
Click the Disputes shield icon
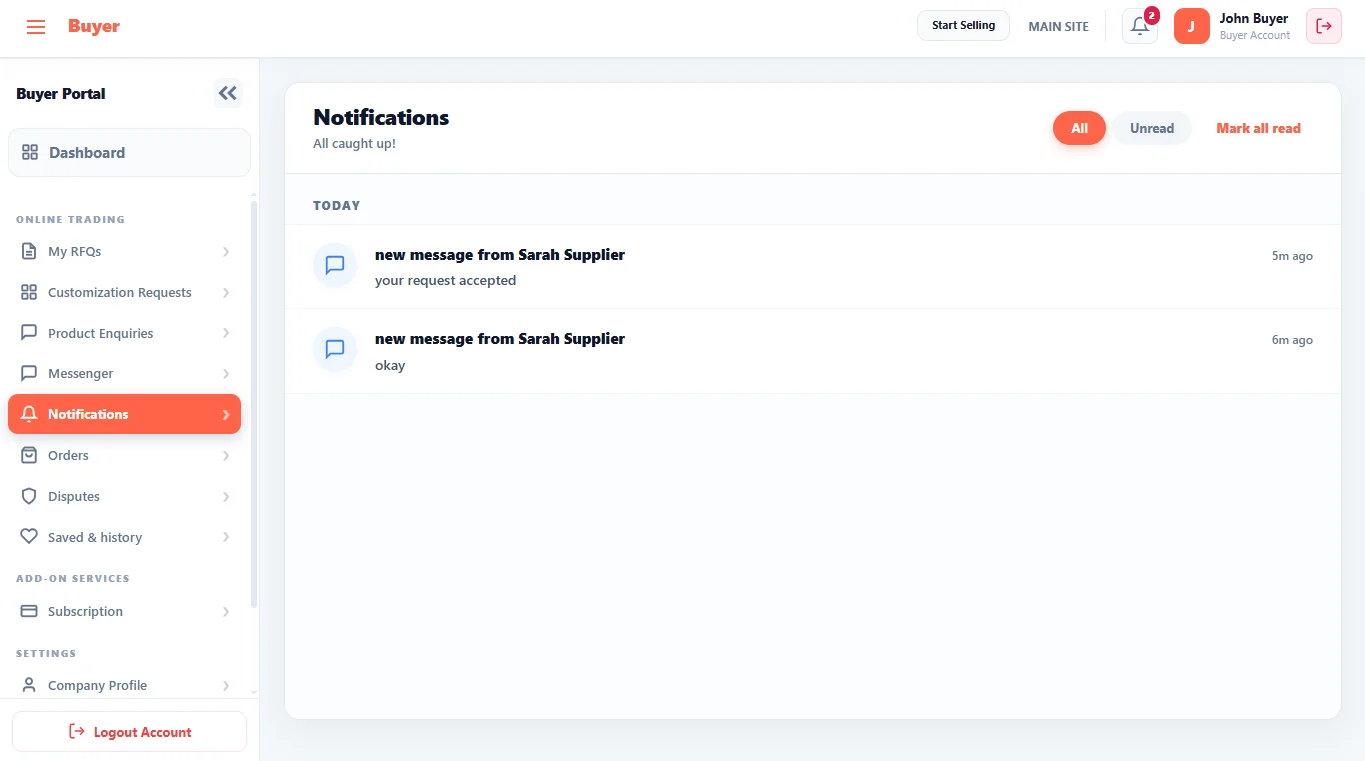point(29,496)
